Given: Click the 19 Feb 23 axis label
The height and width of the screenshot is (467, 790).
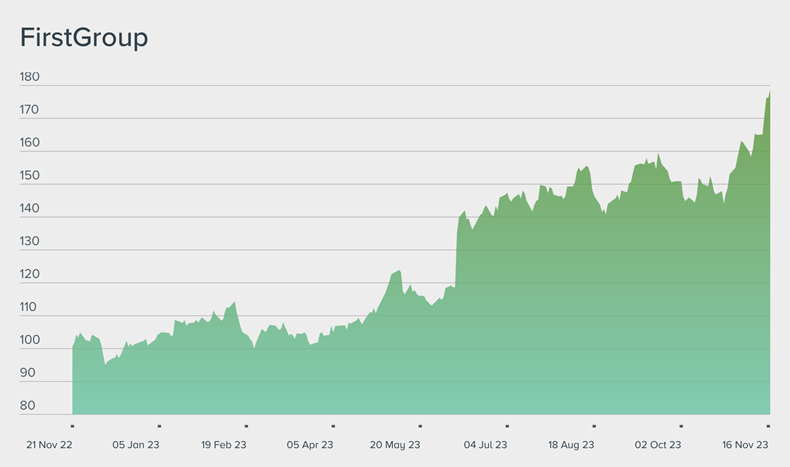Looking at the screenshot, I should (x=224, y=444).
